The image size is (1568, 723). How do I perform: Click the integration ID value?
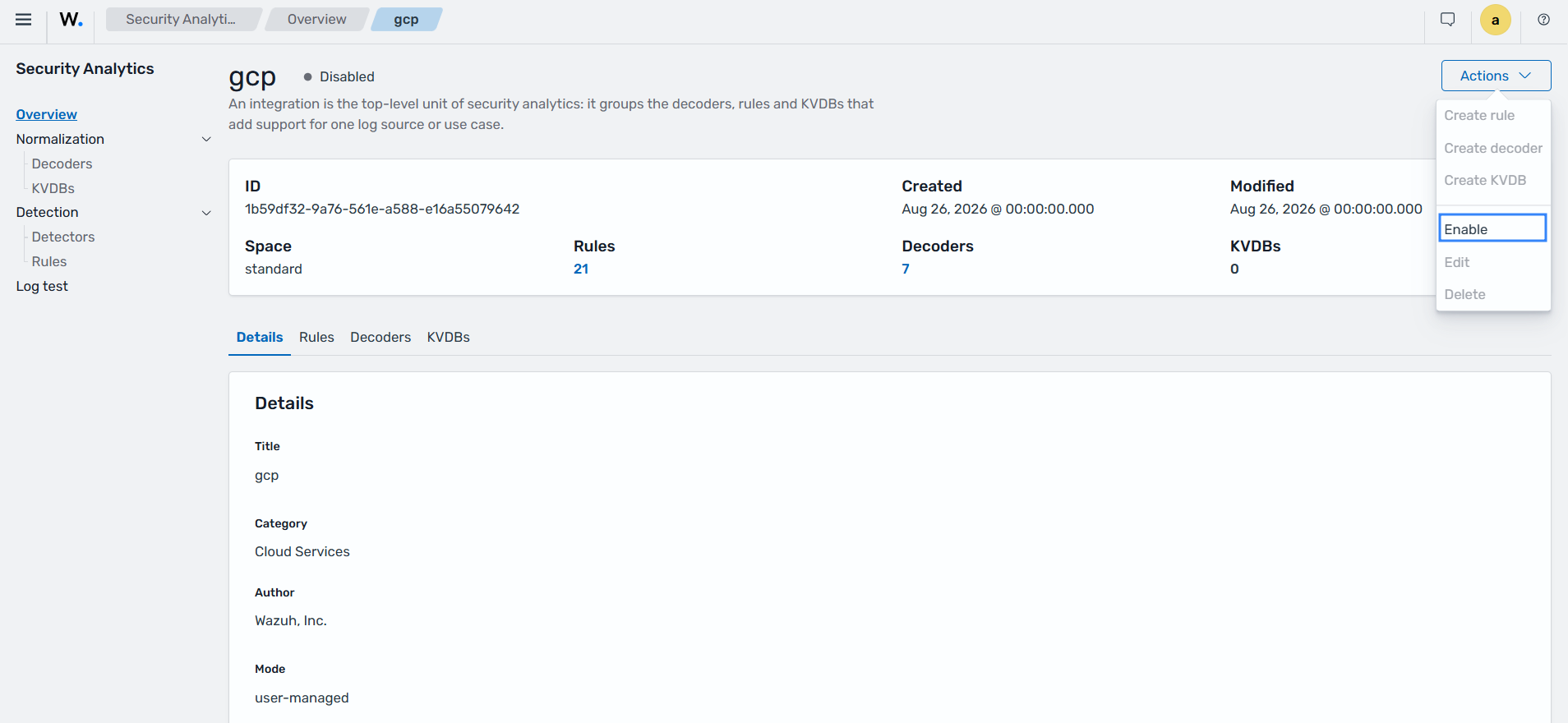382,210
